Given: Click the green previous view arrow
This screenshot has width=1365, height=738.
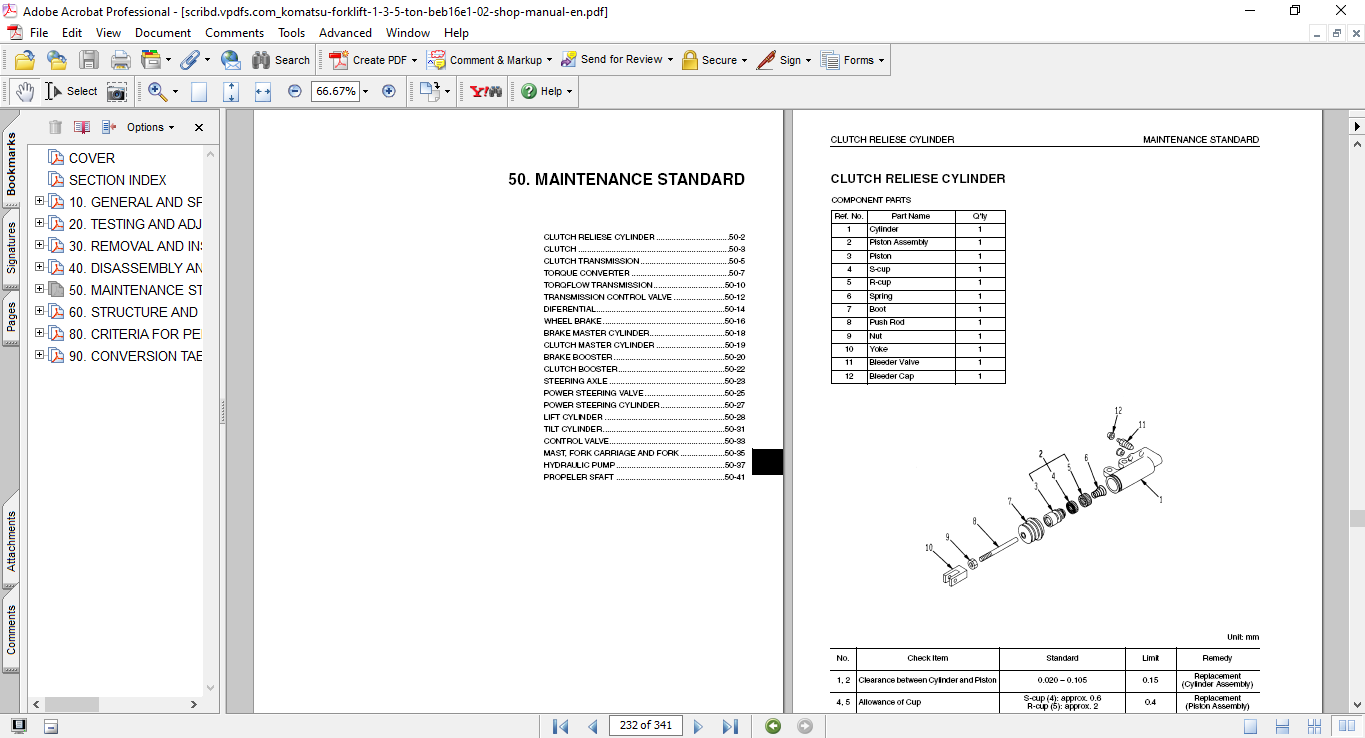Looking at the screenshot, I should (x=773, y=726).
